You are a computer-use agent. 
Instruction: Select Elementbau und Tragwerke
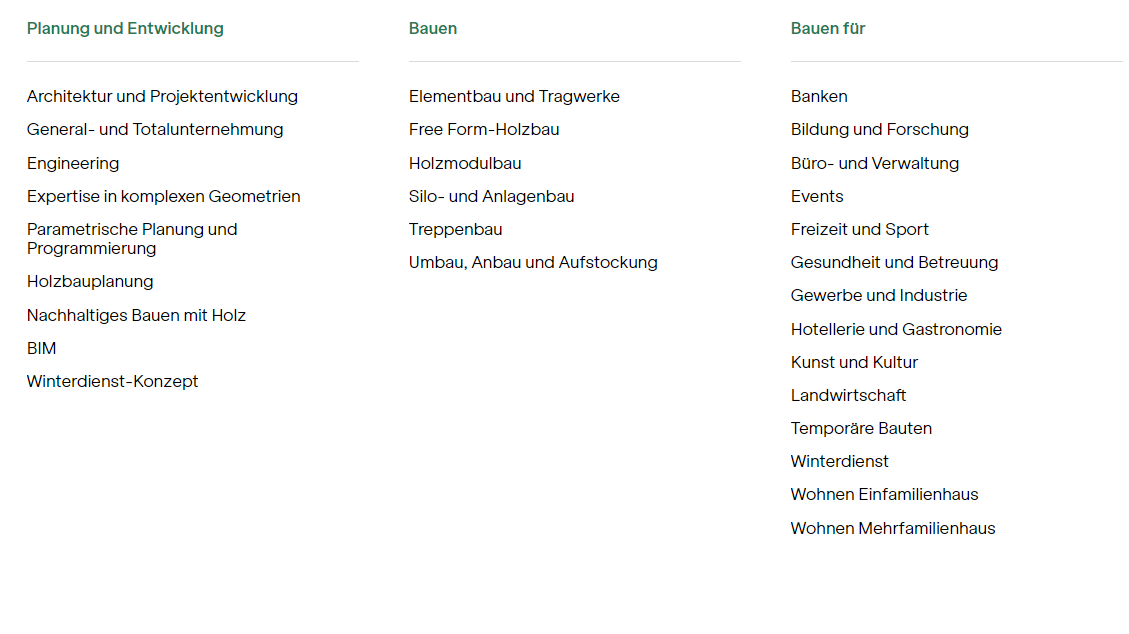pyautogui.click(x=514, y=97)
